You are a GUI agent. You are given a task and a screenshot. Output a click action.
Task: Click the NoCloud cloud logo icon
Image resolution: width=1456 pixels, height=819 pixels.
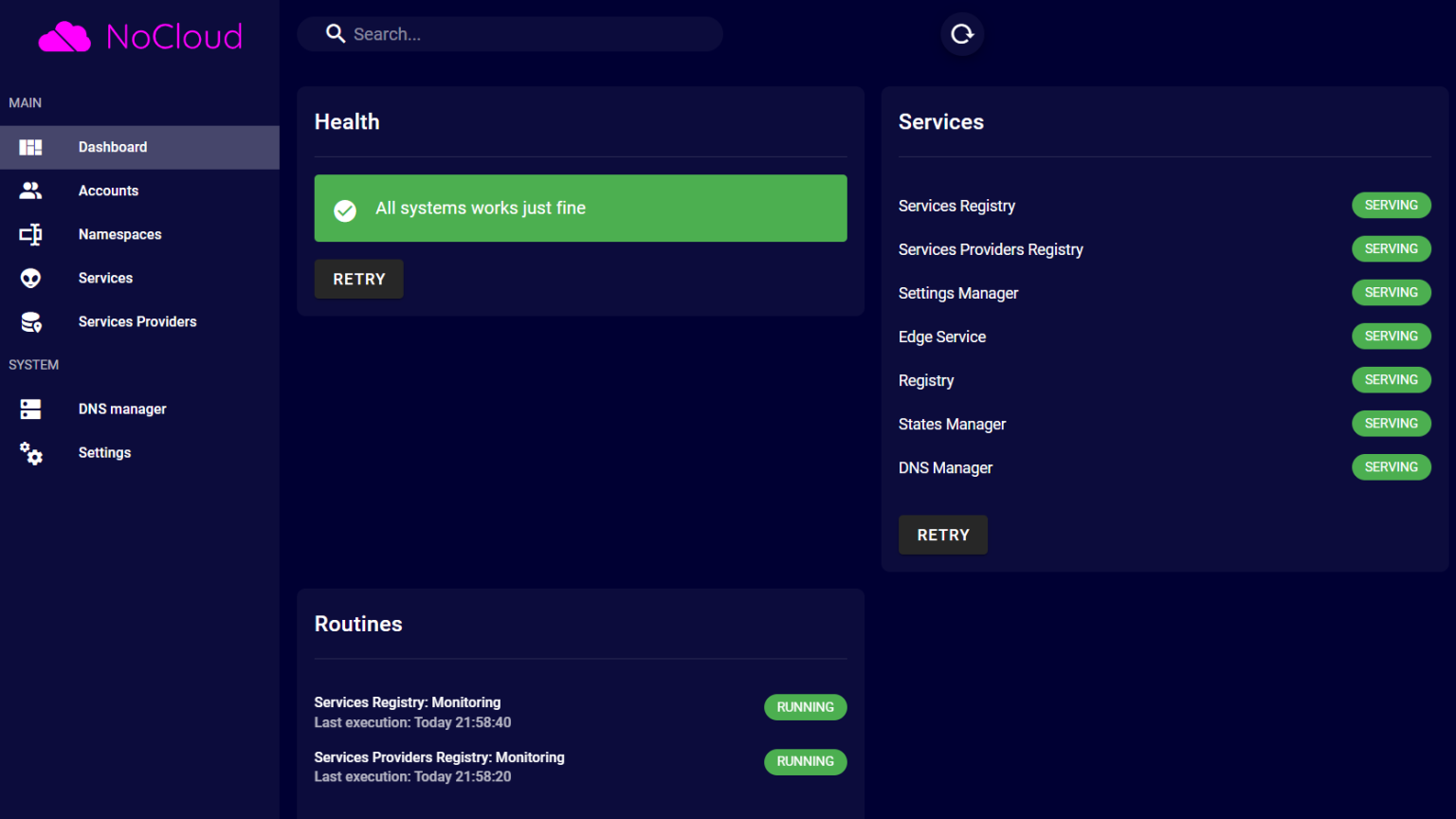click(64, 36)
